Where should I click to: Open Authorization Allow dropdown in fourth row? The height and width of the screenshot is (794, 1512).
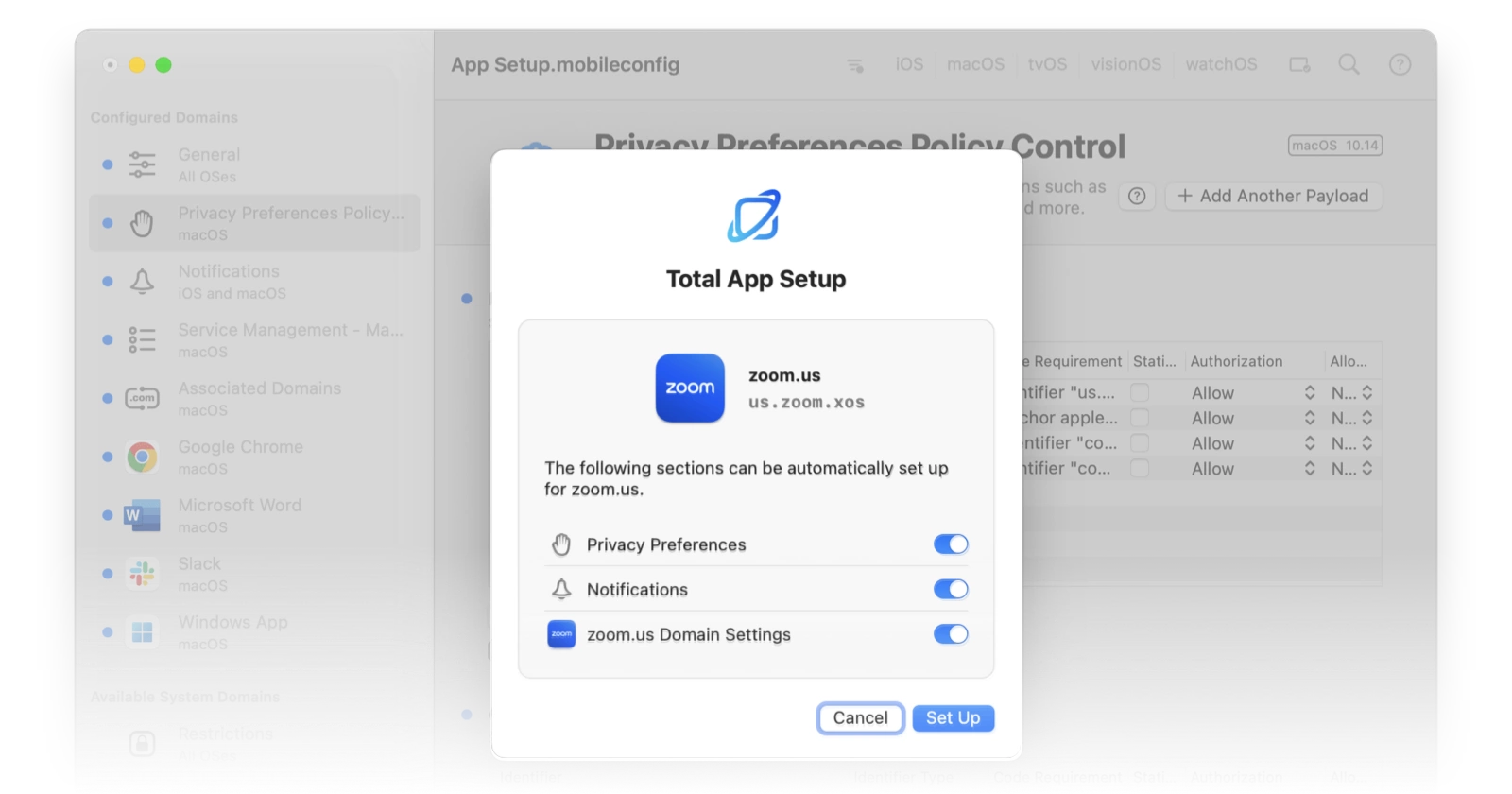1253,469
